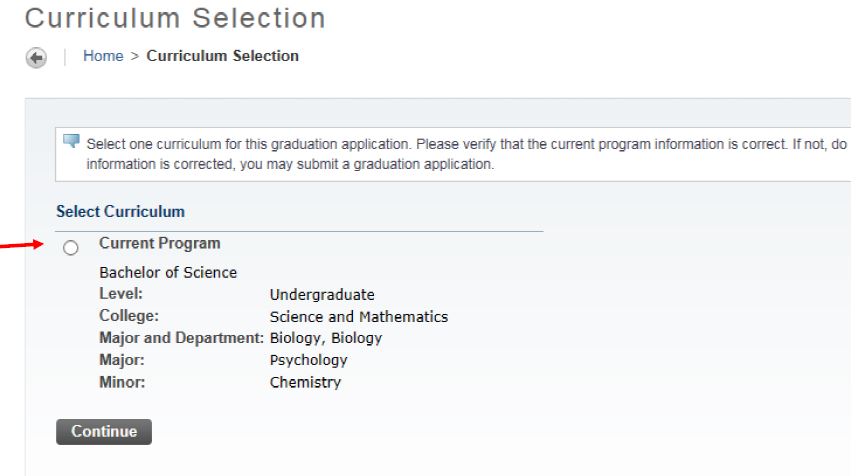Click the College field label
The height and width of the screenshot is (476, 865).
pos(128,316)
